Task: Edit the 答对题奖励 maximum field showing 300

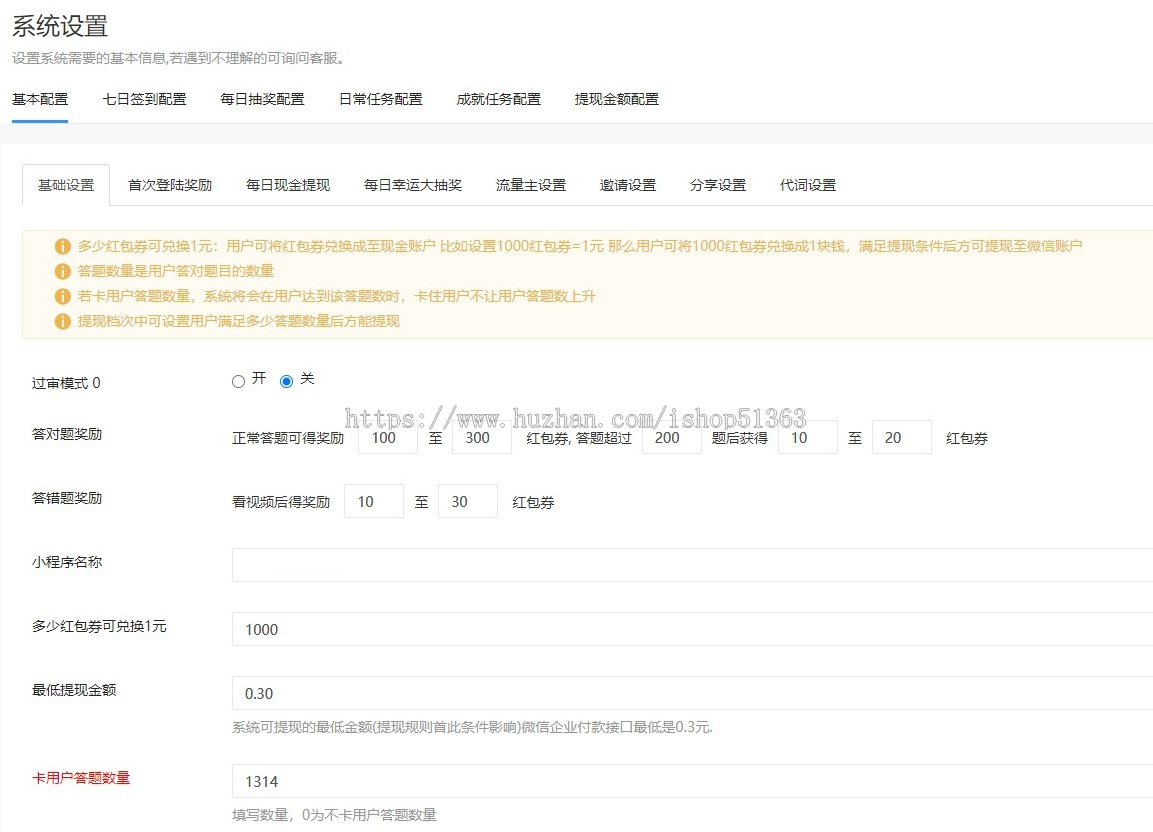Action: [x=482, y=438]
